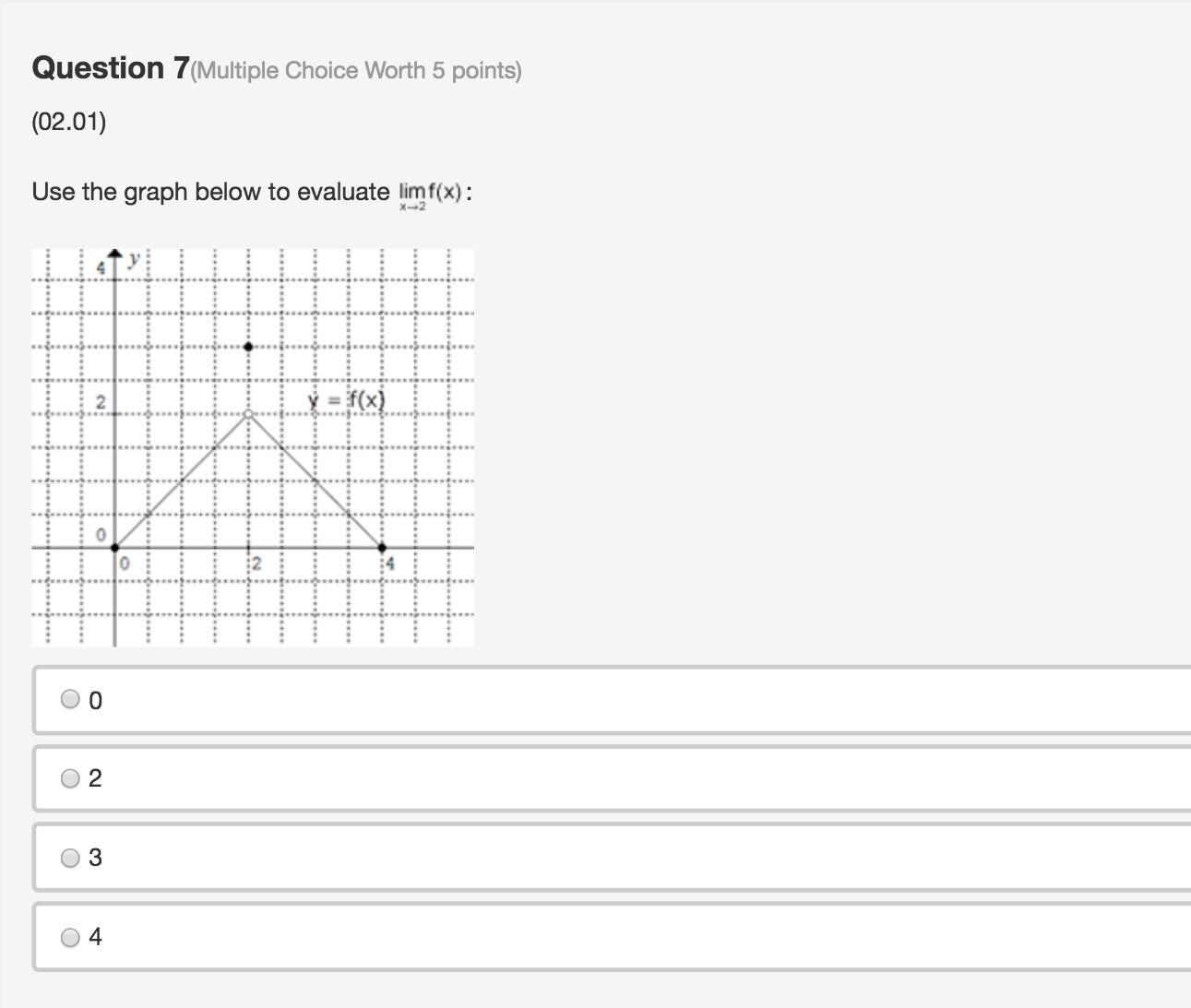Click the answer row containing 3

613,858
